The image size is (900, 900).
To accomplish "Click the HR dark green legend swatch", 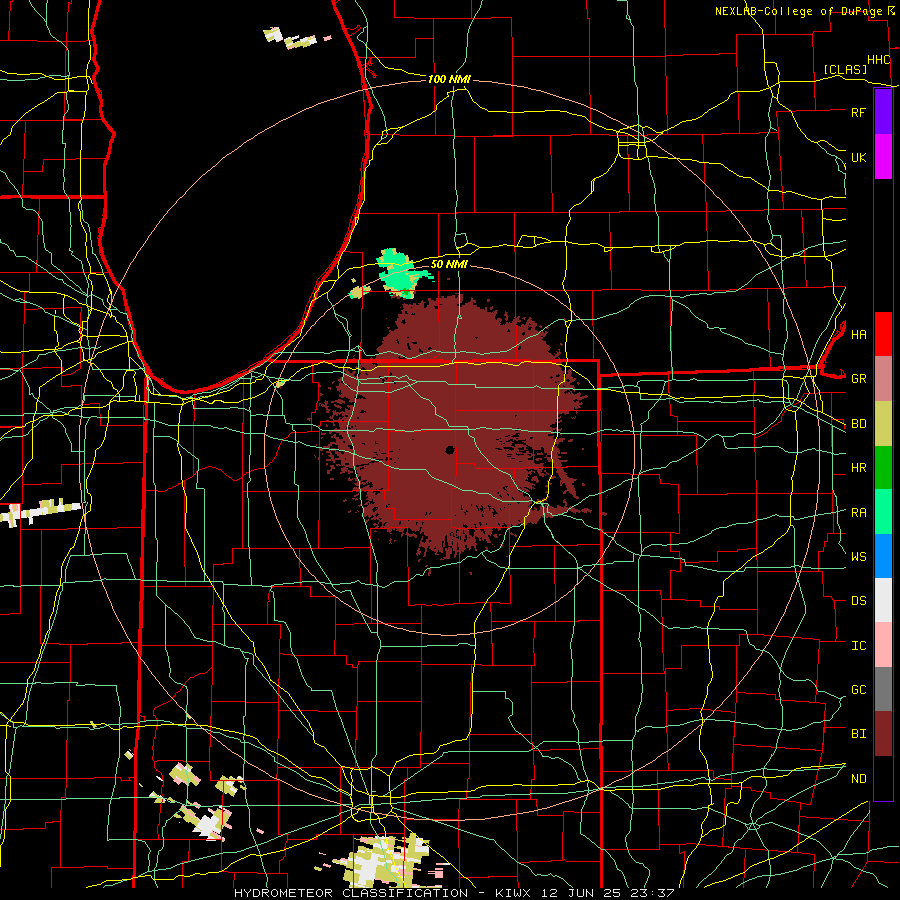I will pos(883,468).
